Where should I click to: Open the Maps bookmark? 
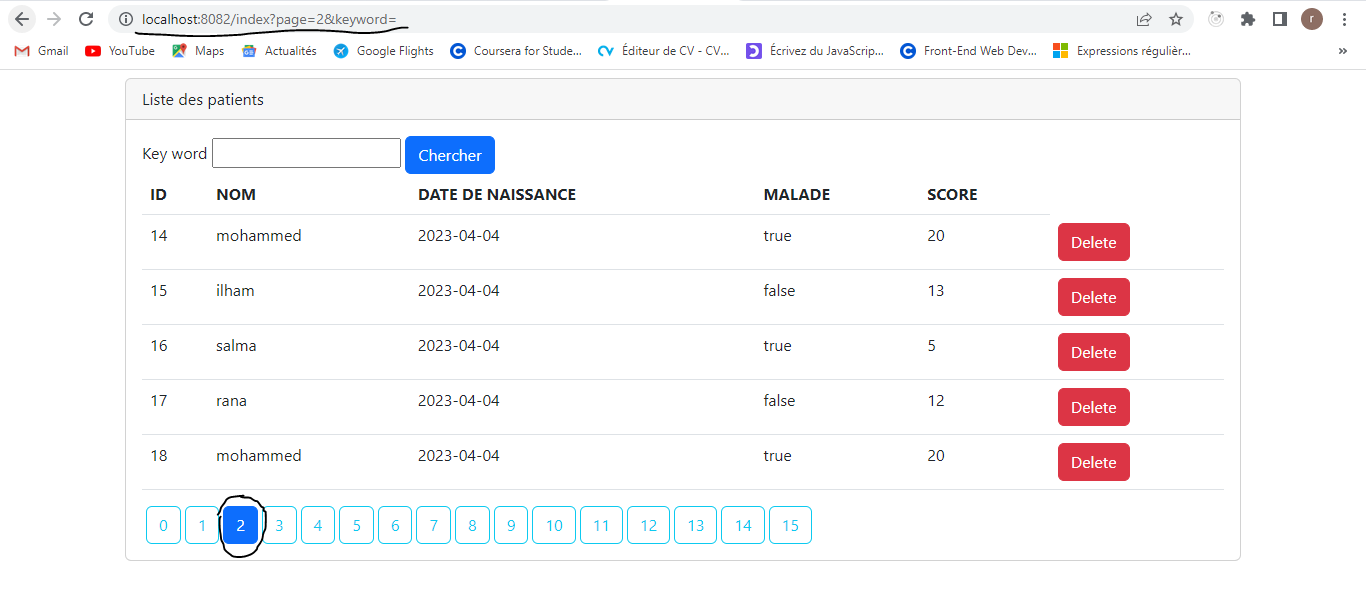click(x=197, y=50)
